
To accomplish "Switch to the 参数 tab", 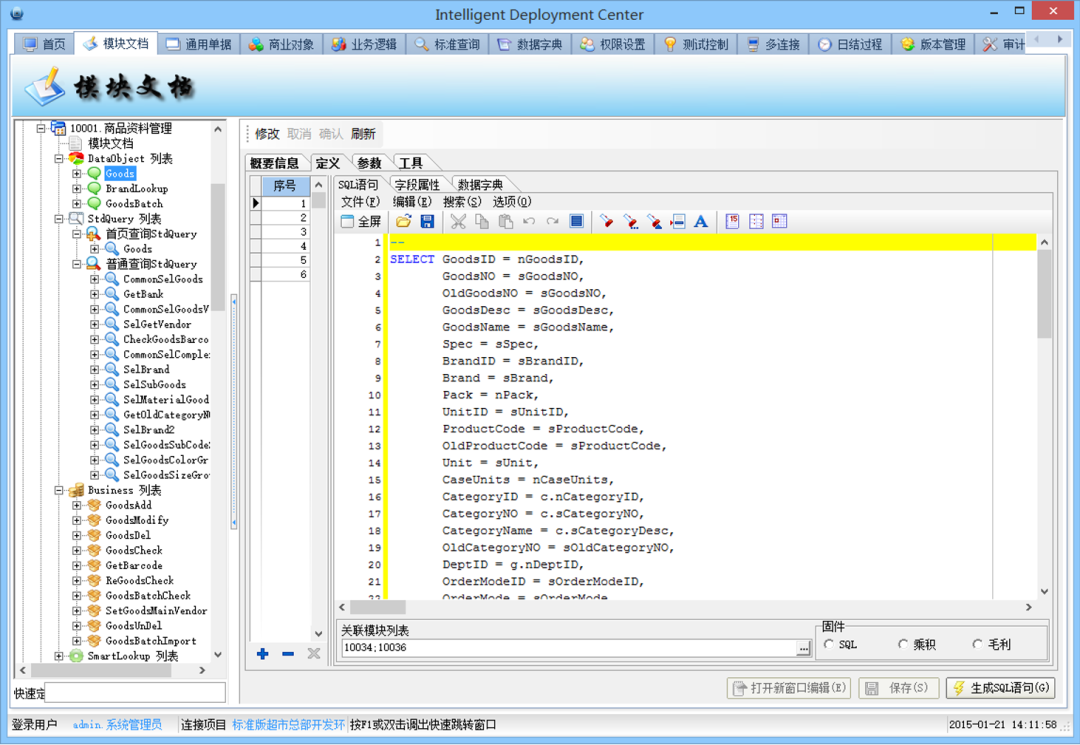I will pyautogui.click(x=369, y=163).
